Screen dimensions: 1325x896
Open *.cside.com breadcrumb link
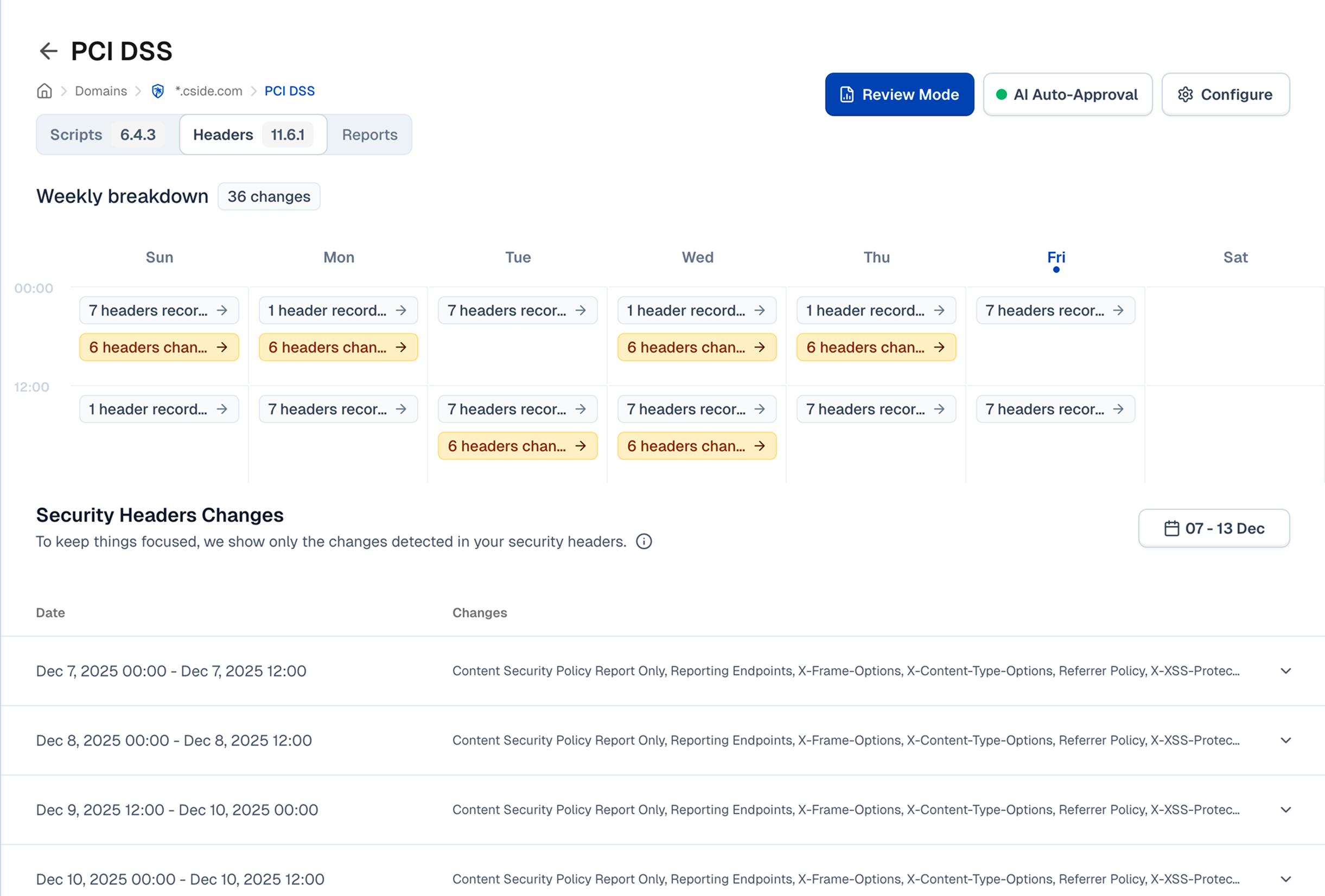point(209,91)
